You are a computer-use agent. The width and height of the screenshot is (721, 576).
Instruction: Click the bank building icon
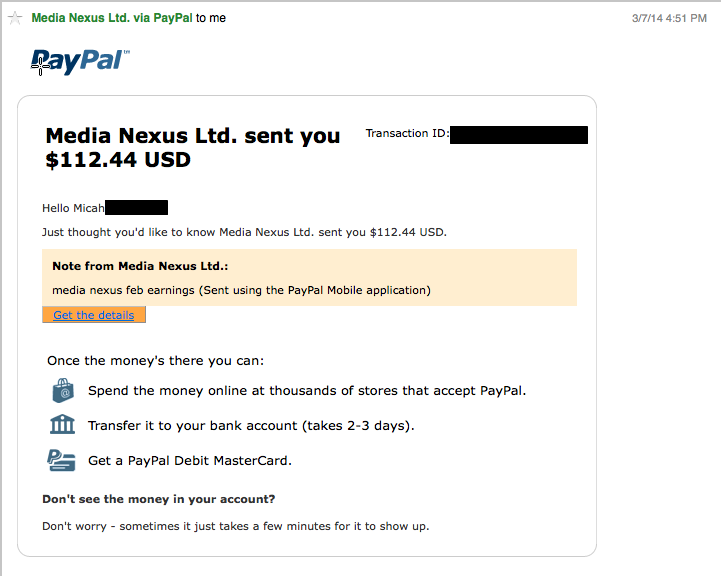point(62,424)
